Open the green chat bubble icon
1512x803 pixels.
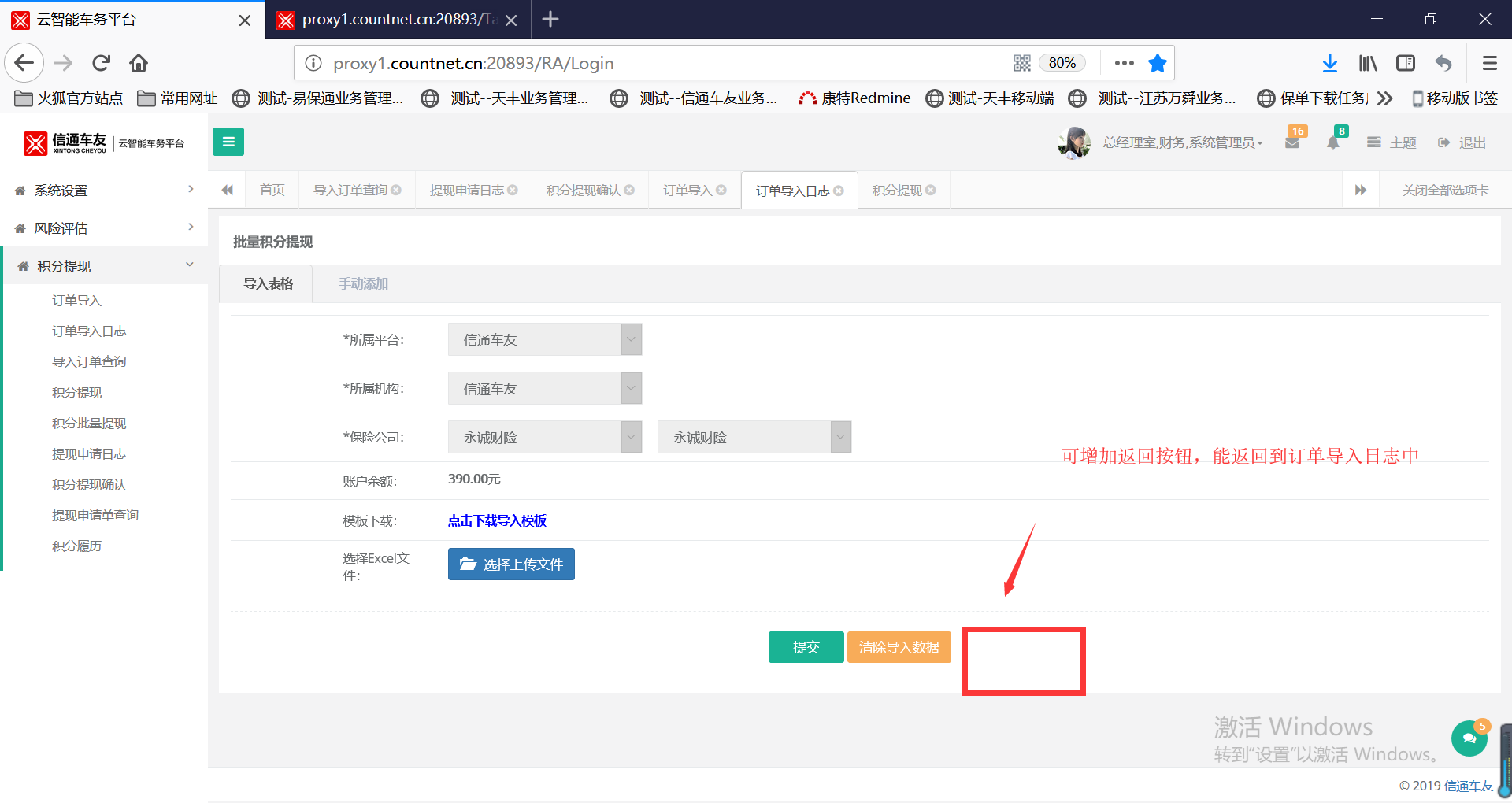pos(1469,738)
